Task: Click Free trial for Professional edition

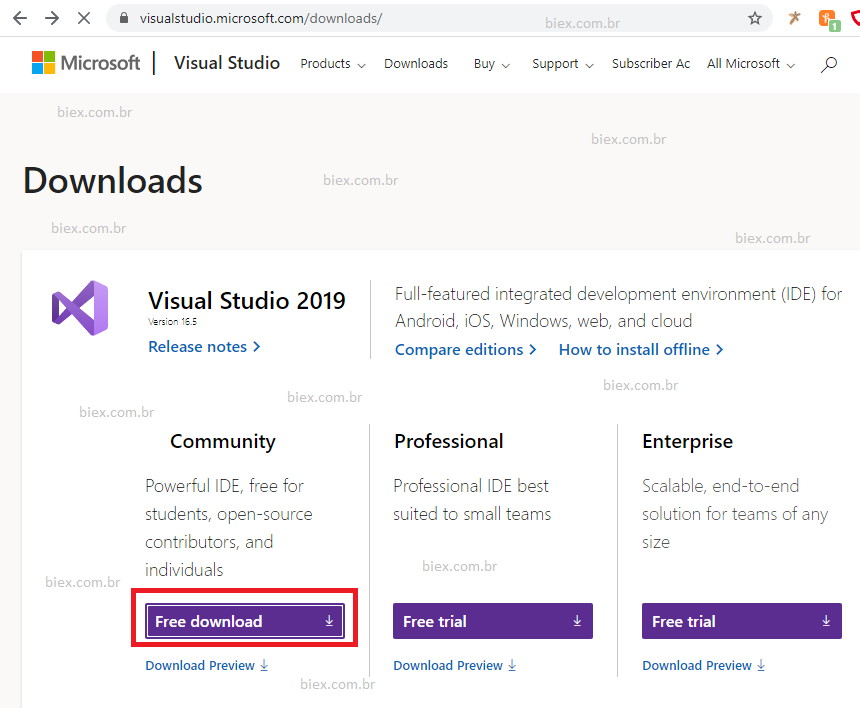Action: [x=493, y=621]
